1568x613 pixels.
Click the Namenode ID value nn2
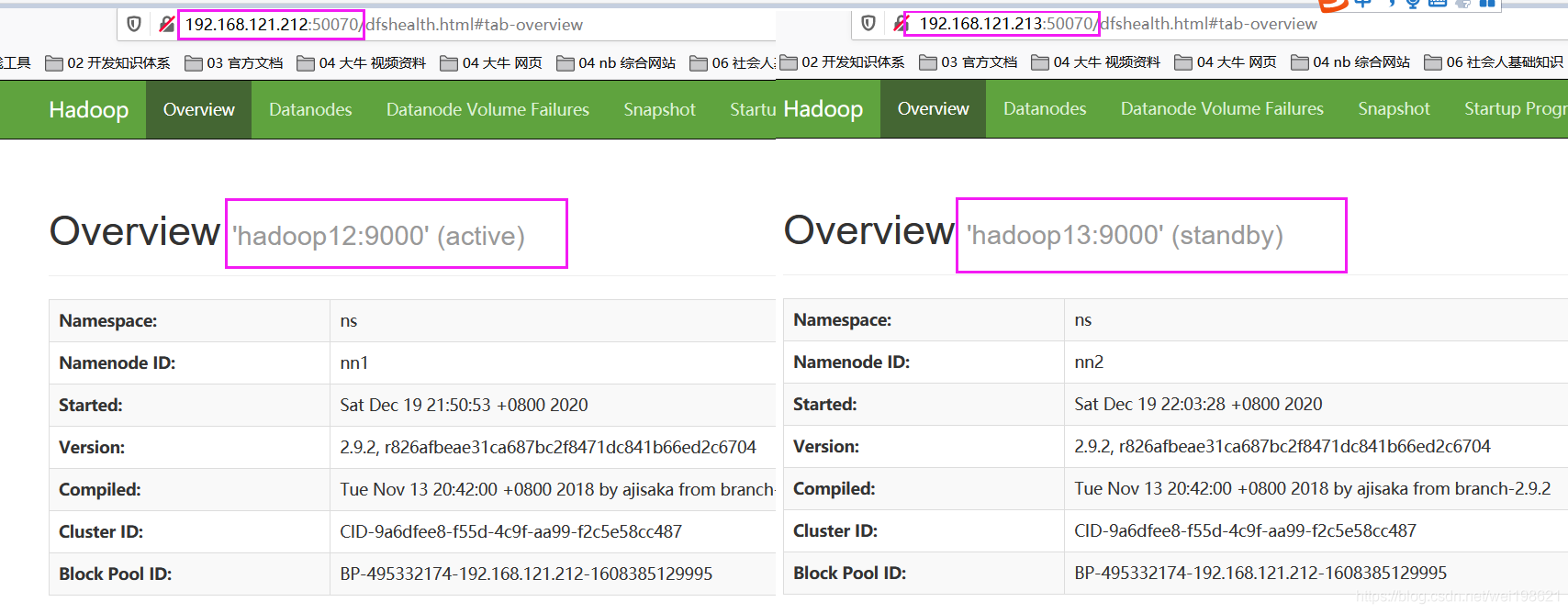point(1089,362)
